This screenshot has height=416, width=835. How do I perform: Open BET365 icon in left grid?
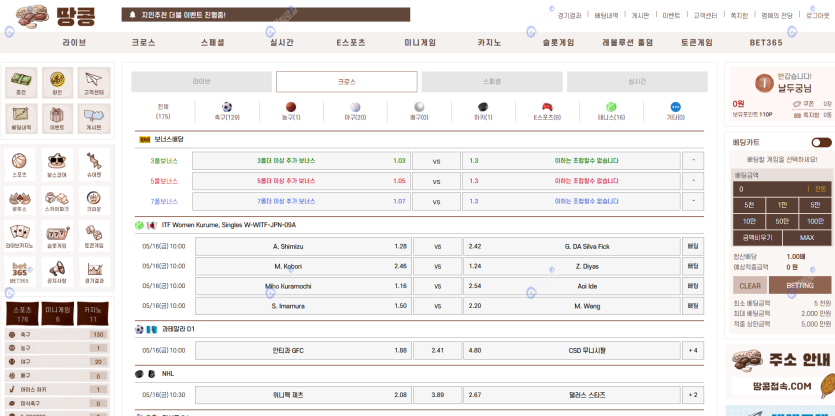point(21,270)
